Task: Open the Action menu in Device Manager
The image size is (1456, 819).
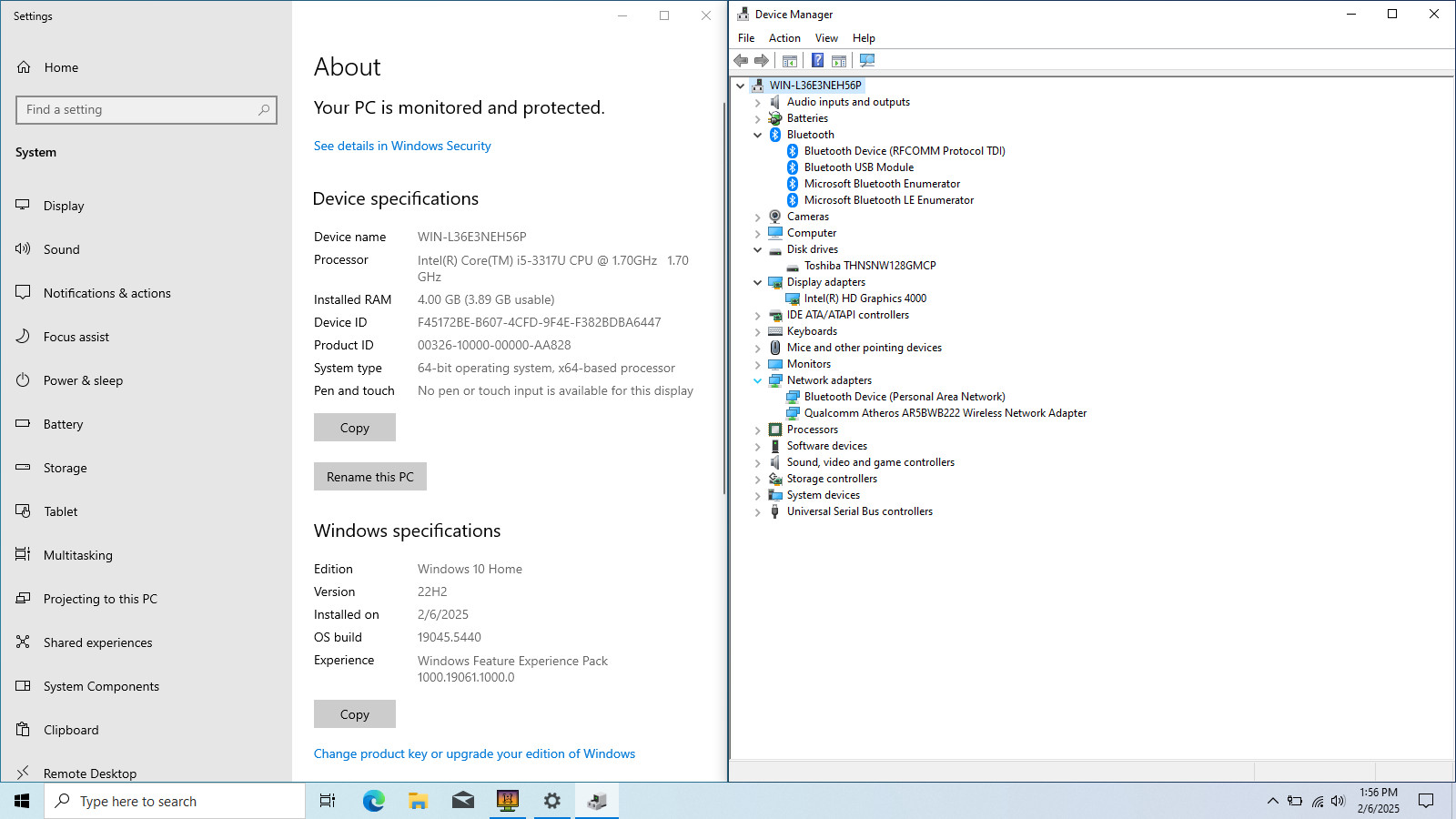Action: pos(784,38)
